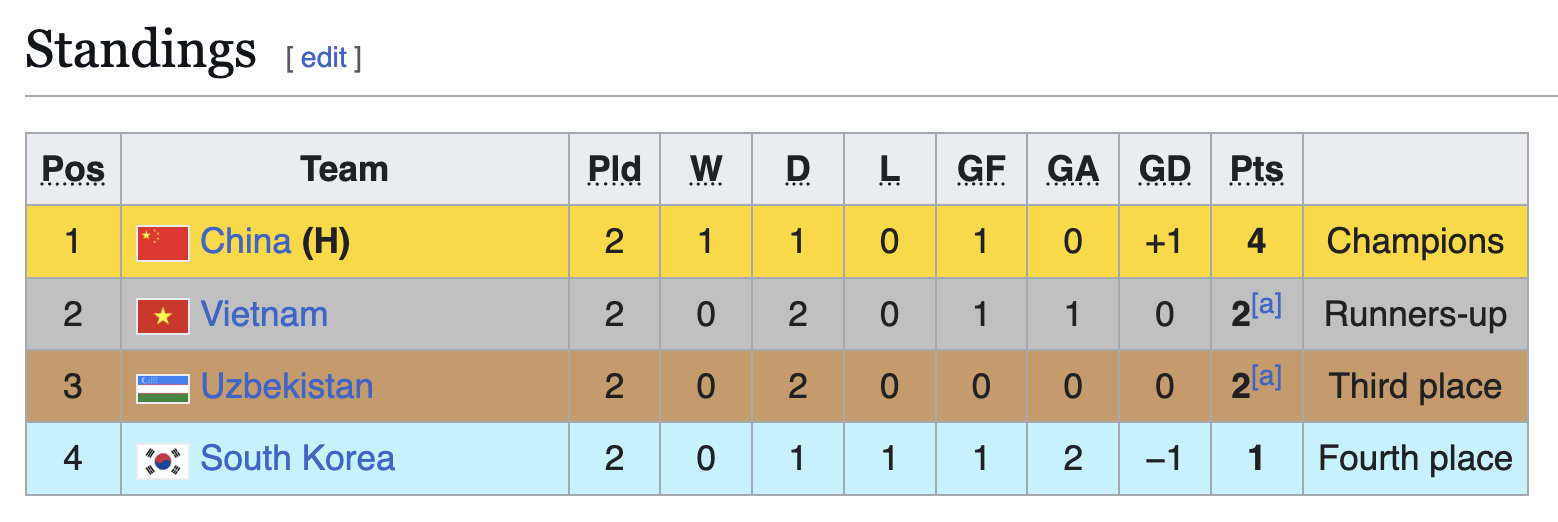This screenshot has width=1558, height=522.
Task: Open the edit link beside Standings
Action: tap(323, 58)
